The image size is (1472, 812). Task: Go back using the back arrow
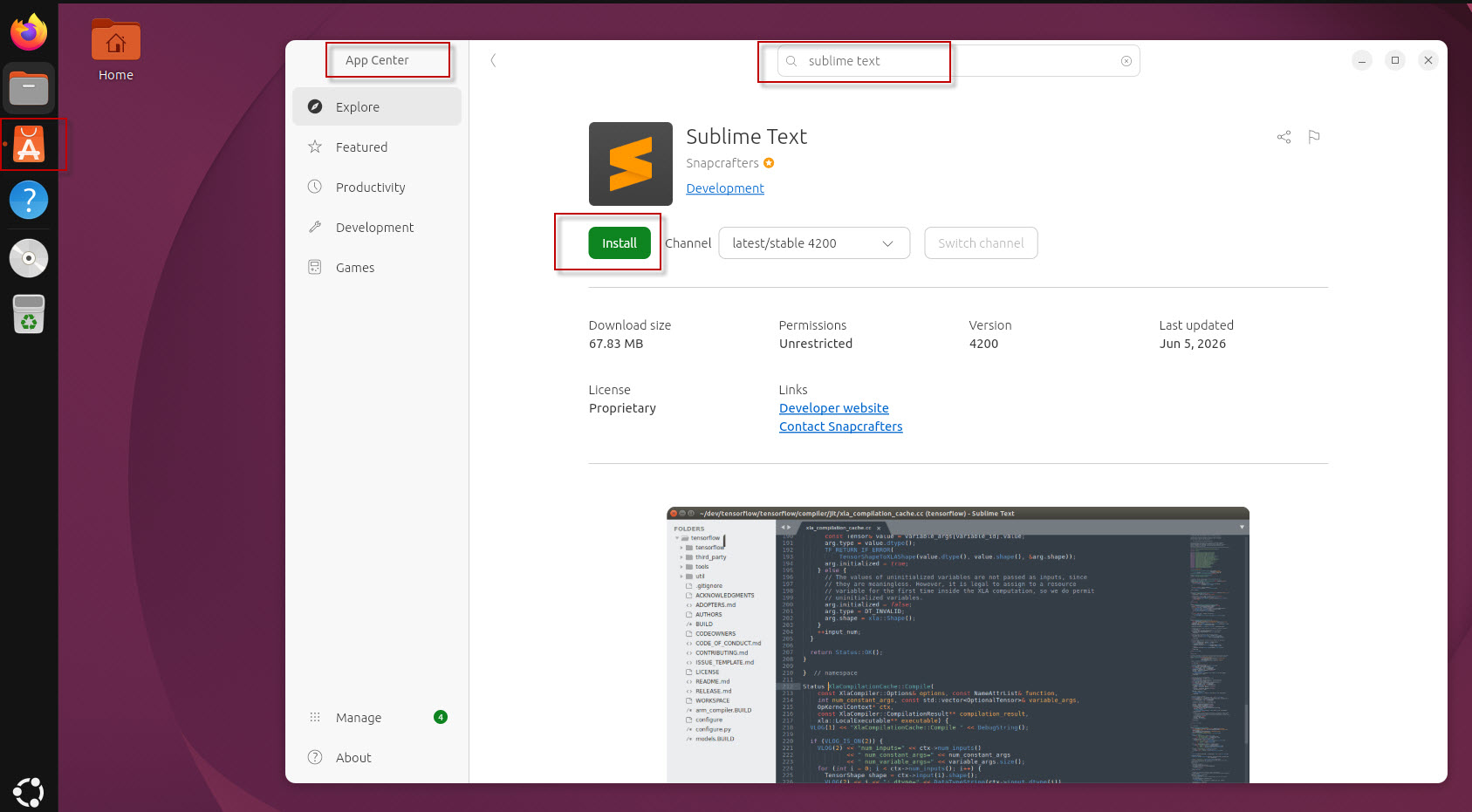click(x=493, y=60)
